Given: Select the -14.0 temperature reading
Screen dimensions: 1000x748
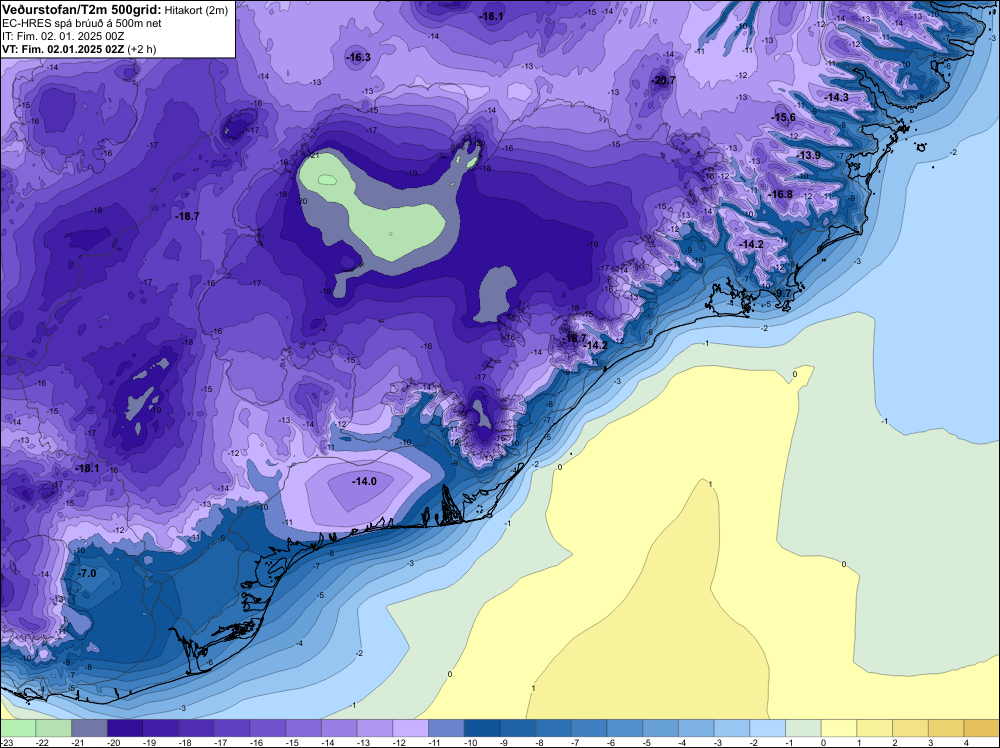Looking at the screenshot, I should pyautogui.click(x=365, y=481).
